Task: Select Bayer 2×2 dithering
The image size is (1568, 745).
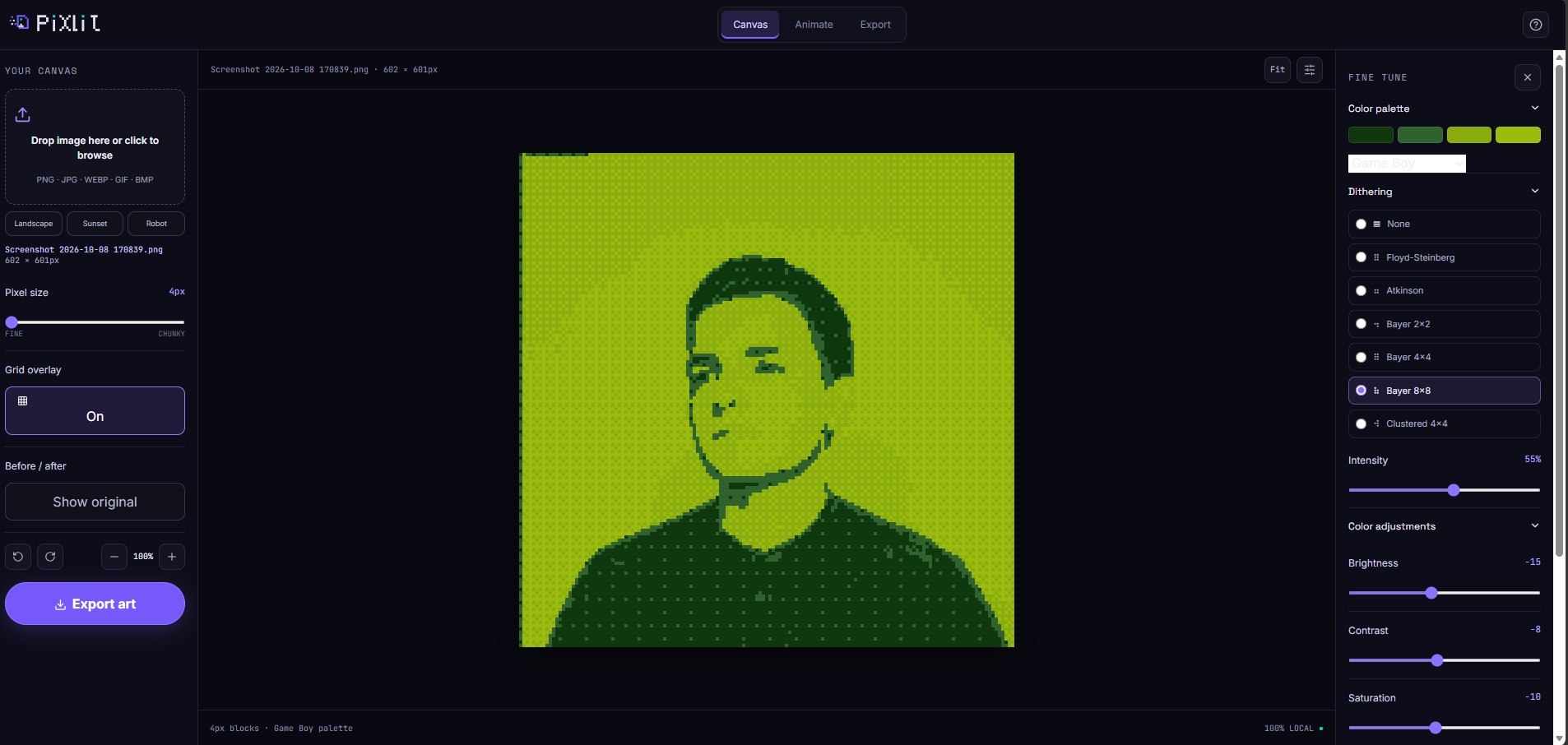Action: click(1444, 324)
